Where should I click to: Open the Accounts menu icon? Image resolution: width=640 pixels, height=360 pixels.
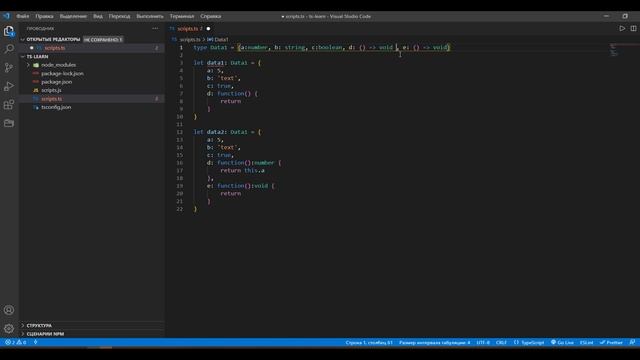[x=9, y=310]
